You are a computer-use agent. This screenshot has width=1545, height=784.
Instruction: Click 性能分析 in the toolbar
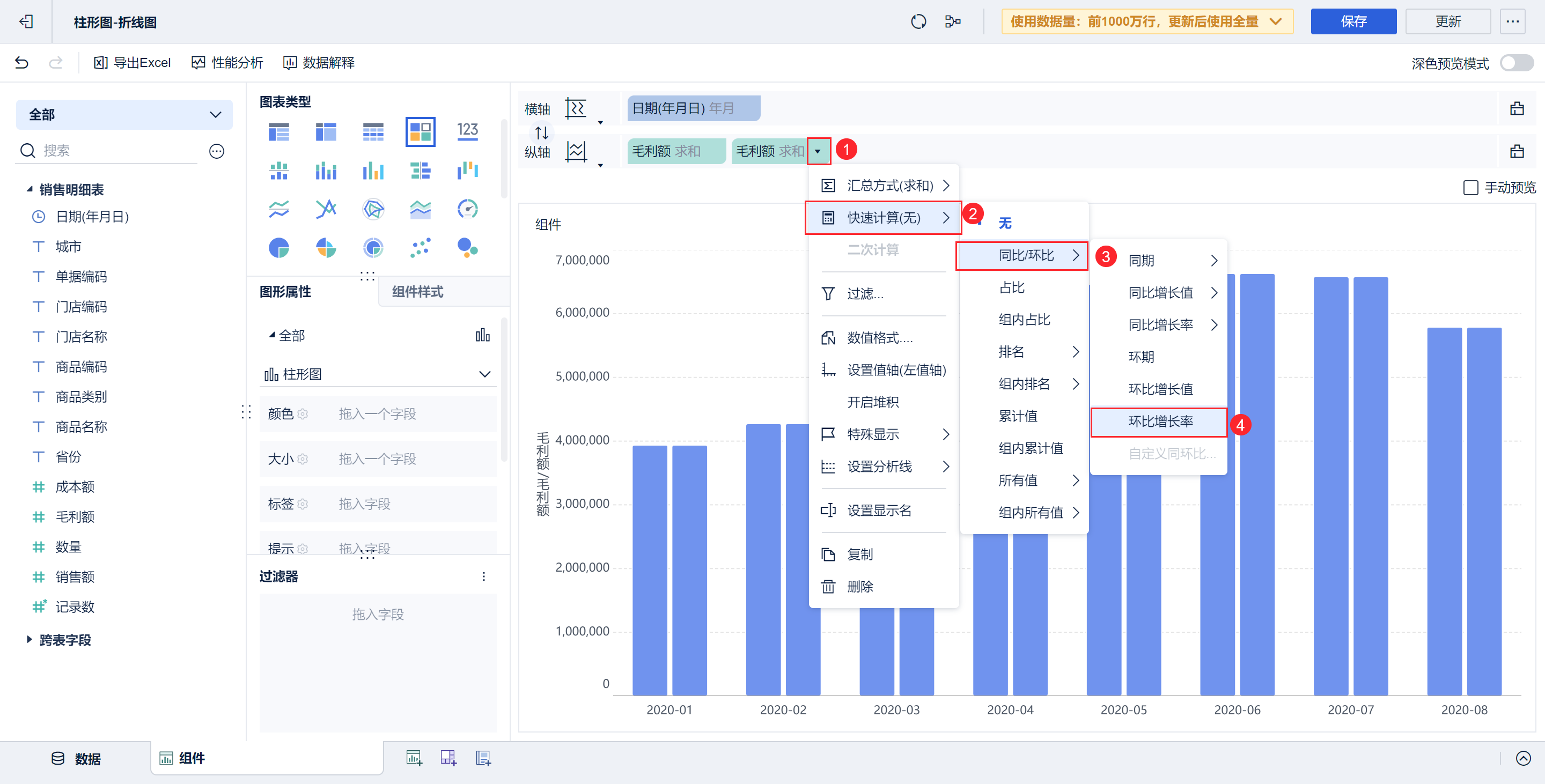pos(227,62)
